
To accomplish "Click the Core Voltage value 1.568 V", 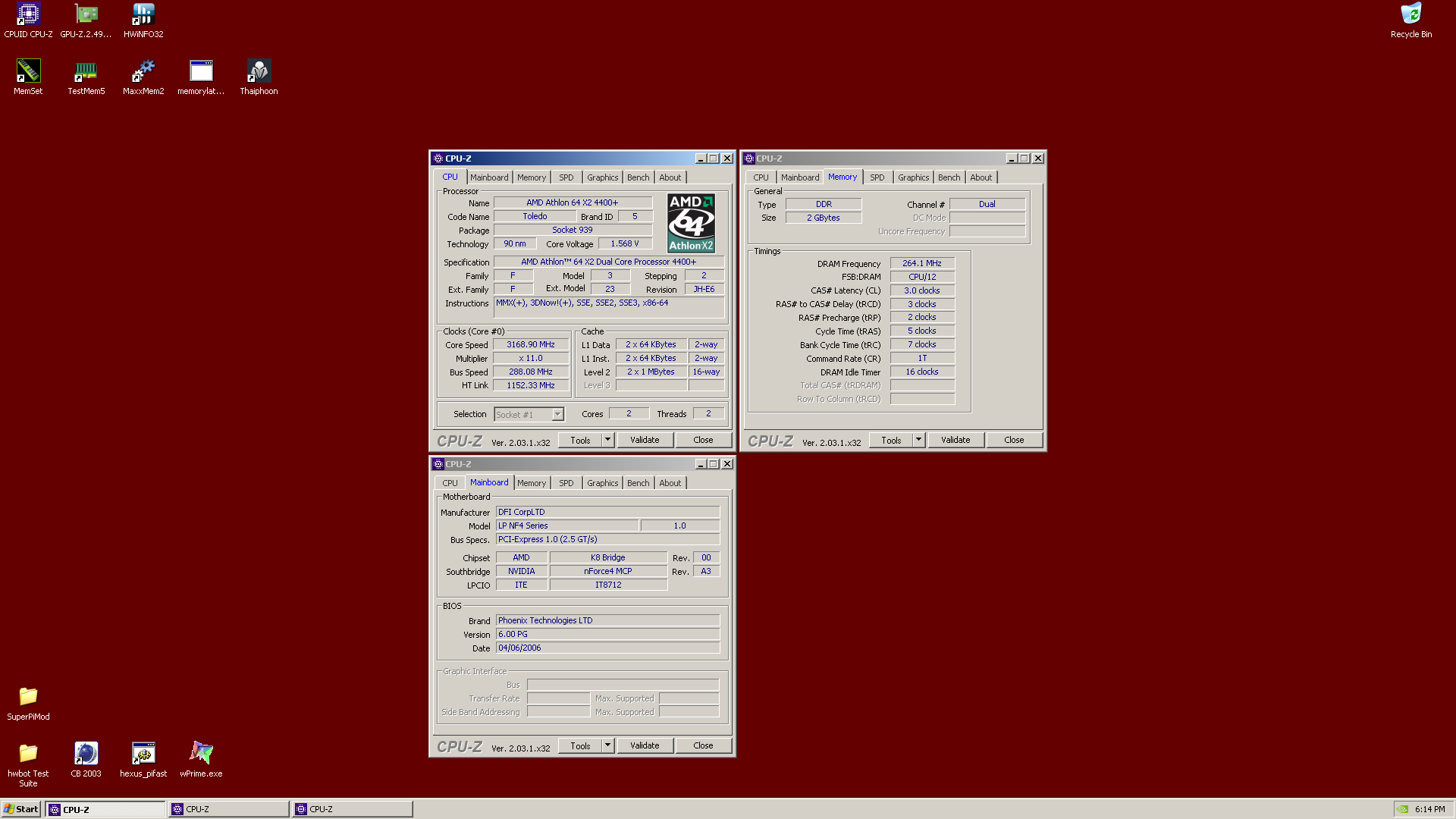I will tap(625, 243).
